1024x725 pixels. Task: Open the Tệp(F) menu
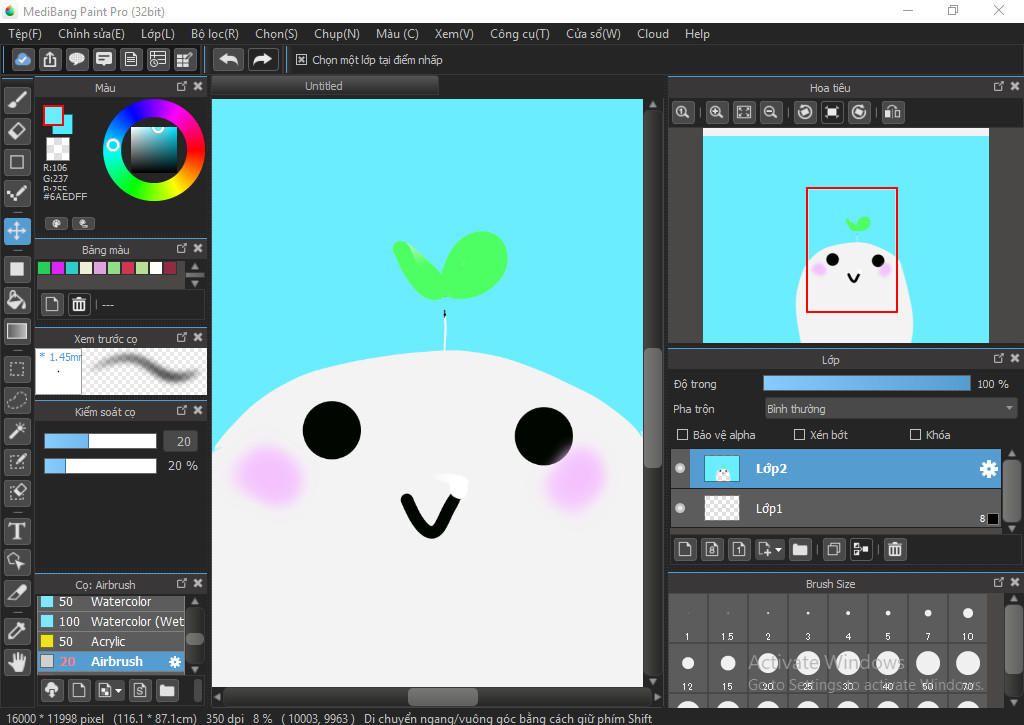pos(25,34)
